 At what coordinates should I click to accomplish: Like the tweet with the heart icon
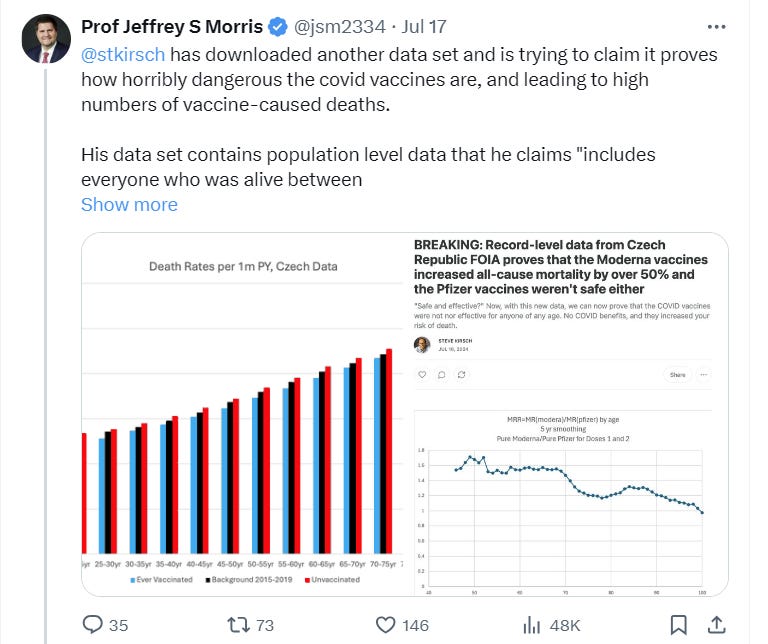[x=386, y=624]
